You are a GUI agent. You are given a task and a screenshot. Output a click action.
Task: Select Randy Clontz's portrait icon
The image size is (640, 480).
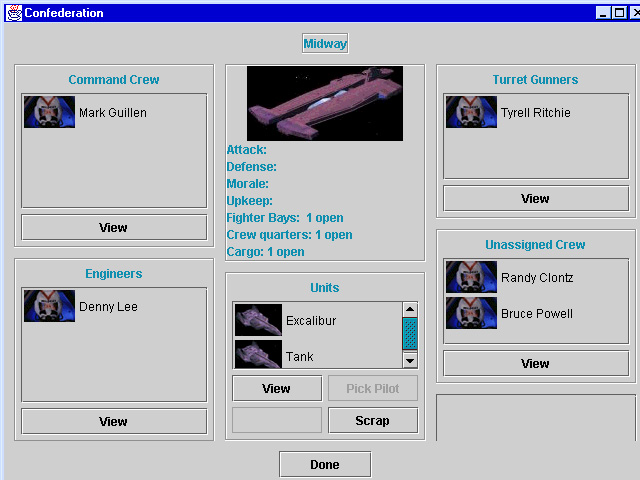(471, 277)
